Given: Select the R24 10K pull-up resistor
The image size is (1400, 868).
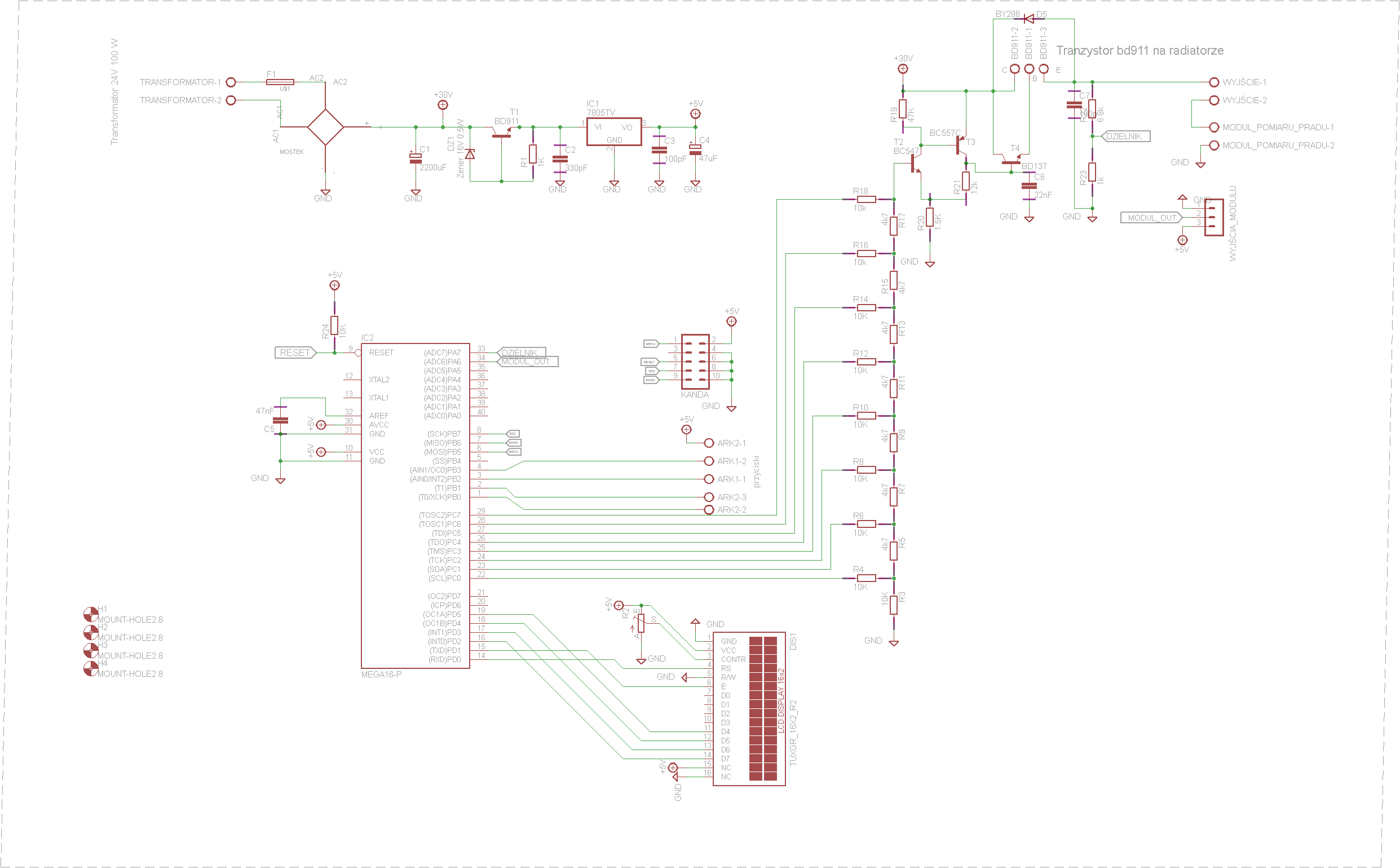Looking at the screenshot, I should click(334, 325).
